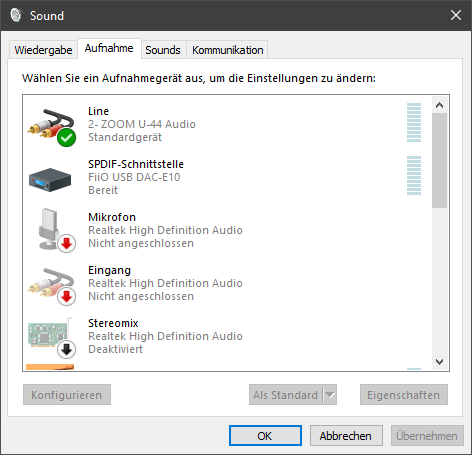Click Abbrechen to cancel
The height and width of the screenshot is (455, 472).
point(346,435)
